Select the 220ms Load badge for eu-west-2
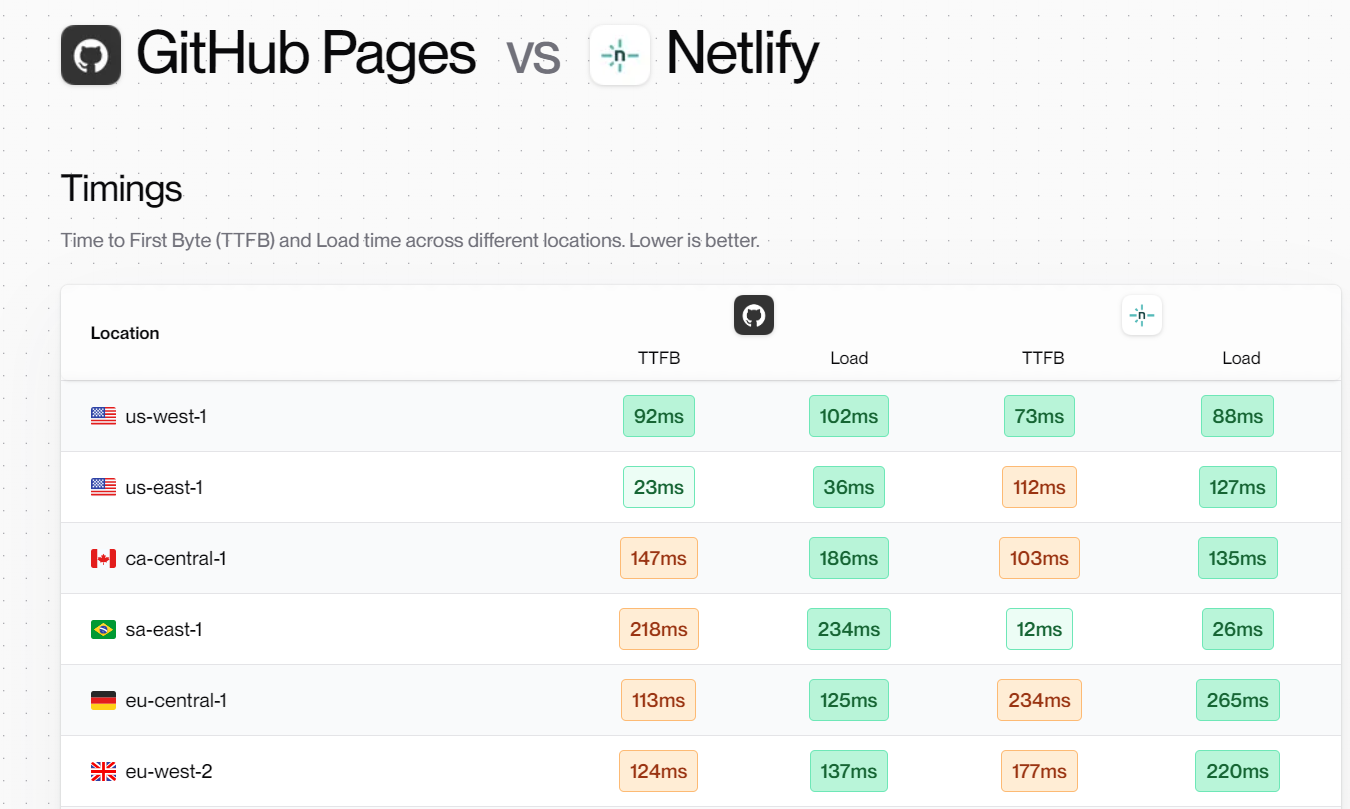Image resolution: width=1350 pixels, height=809 pixels. [1237, 772]
